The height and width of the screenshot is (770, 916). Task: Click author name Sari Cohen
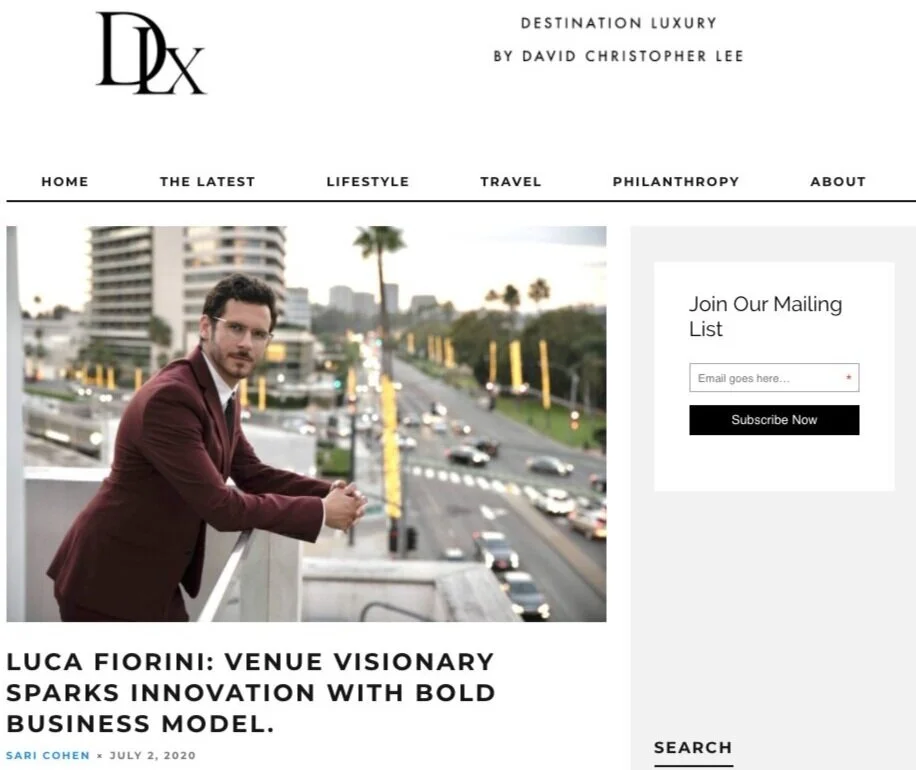point(48,755)
